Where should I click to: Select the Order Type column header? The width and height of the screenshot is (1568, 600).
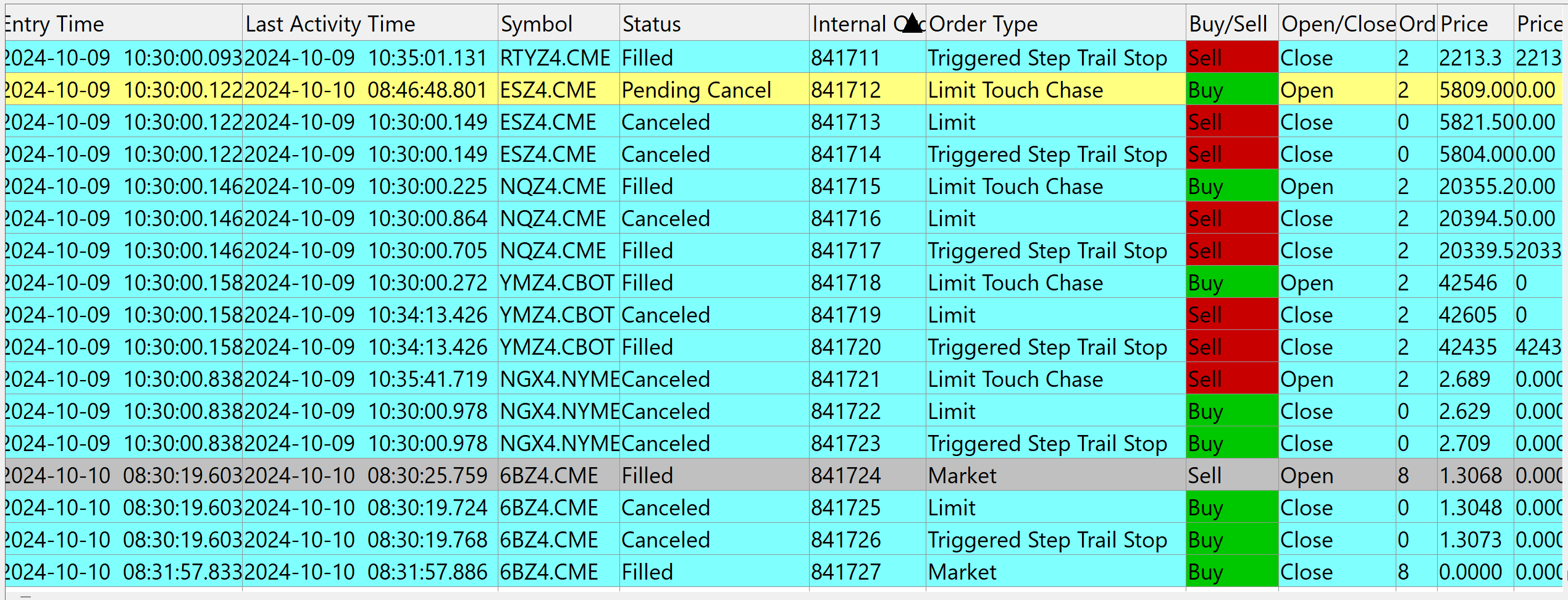(983, 24)
